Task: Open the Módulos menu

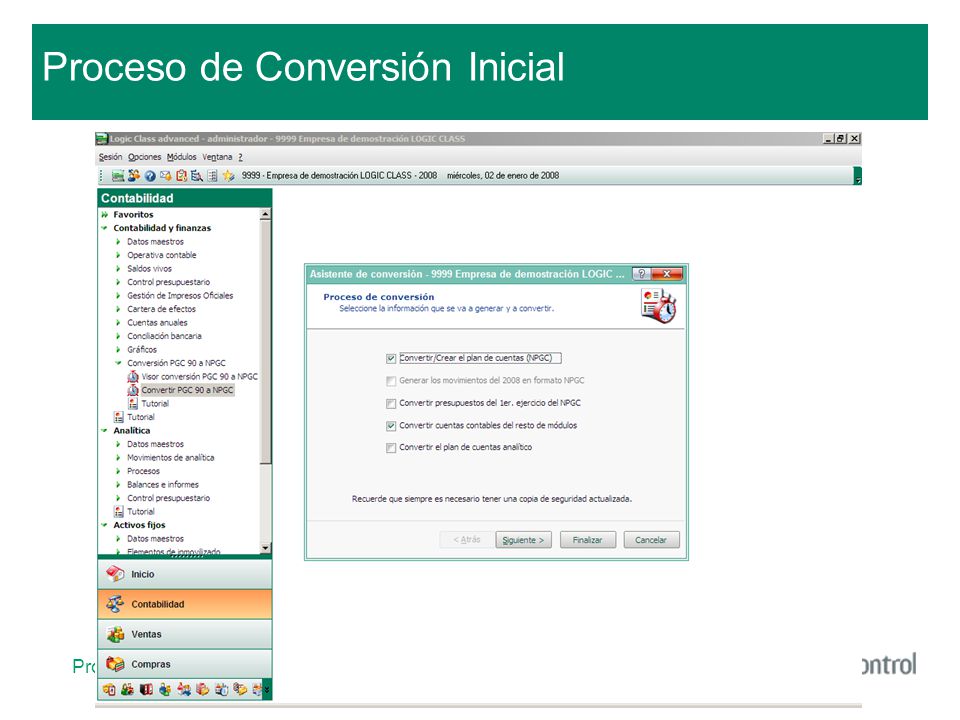Action: (x=182, y=157)
